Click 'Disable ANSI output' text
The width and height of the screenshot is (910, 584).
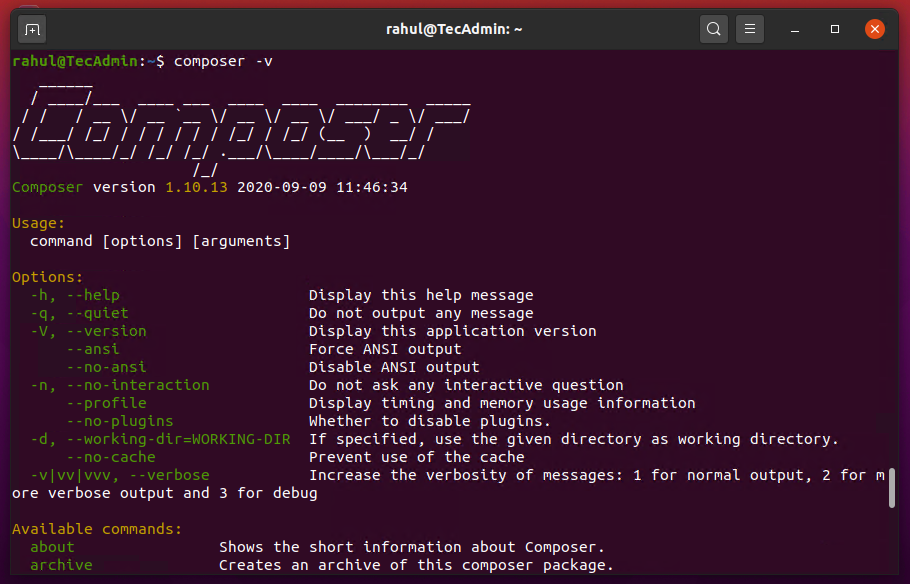click(394, 367)
